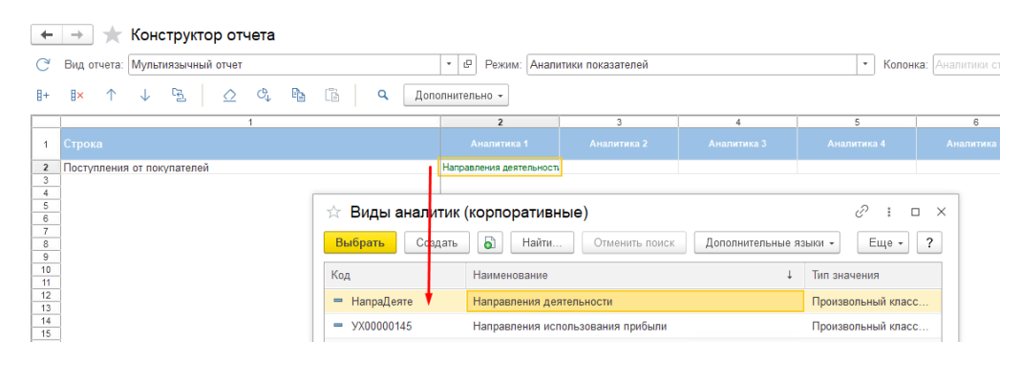
Task: Select the Строка header cell
Action: (x=251, y=144)
